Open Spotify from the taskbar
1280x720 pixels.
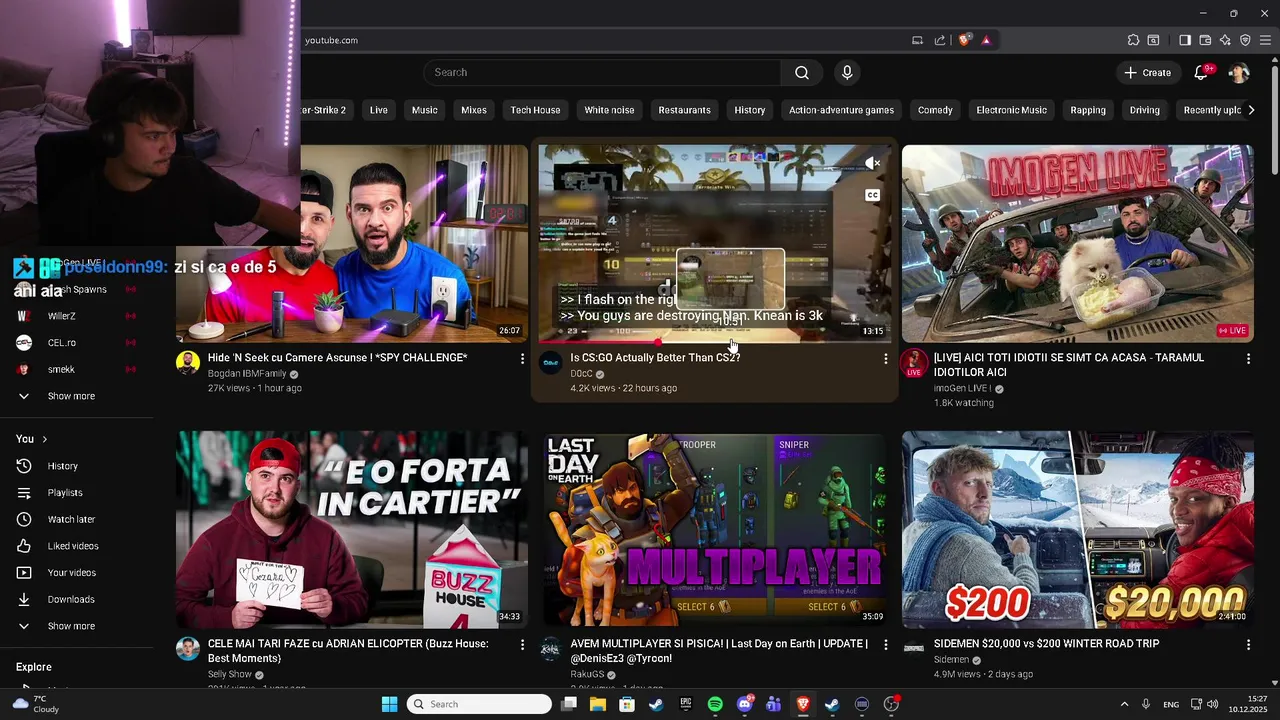715,704
